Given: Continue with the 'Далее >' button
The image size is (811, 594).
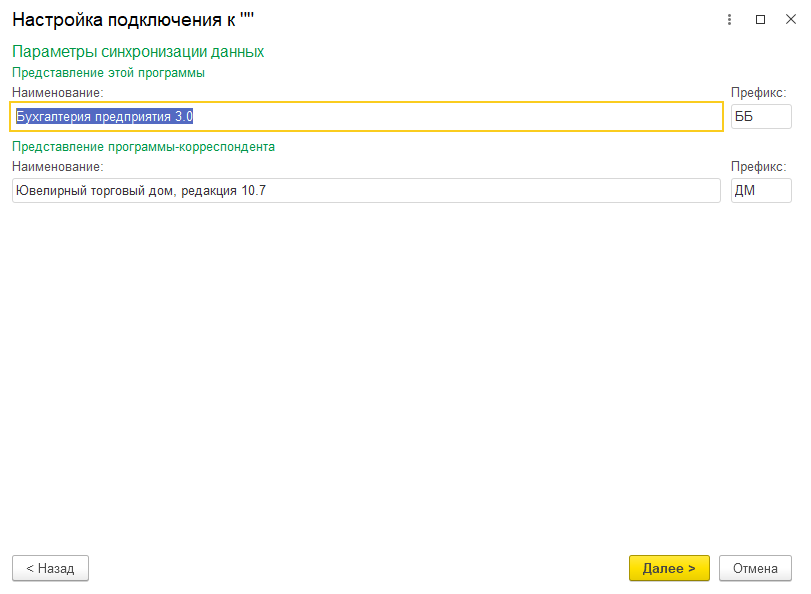Looking at the screenshot, I should point(669,568).
